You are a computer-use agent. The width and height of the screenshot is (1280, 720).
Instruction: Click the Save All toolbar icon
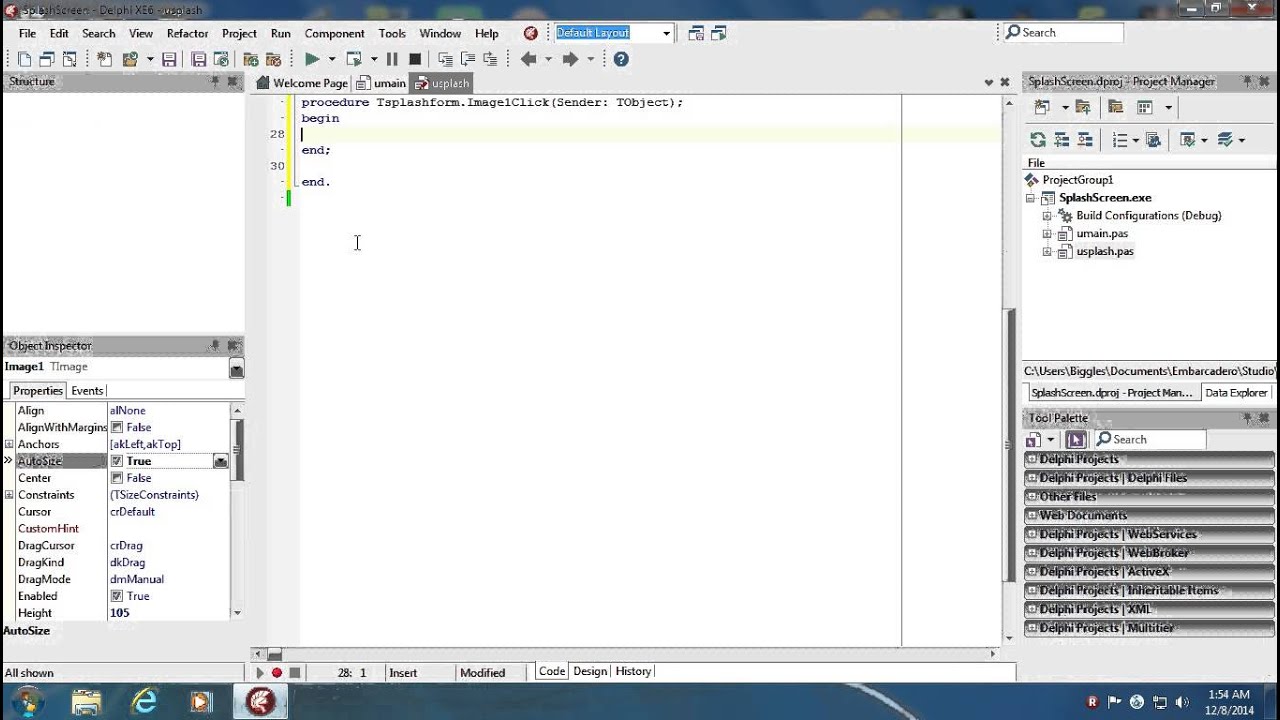click(198, 59)
